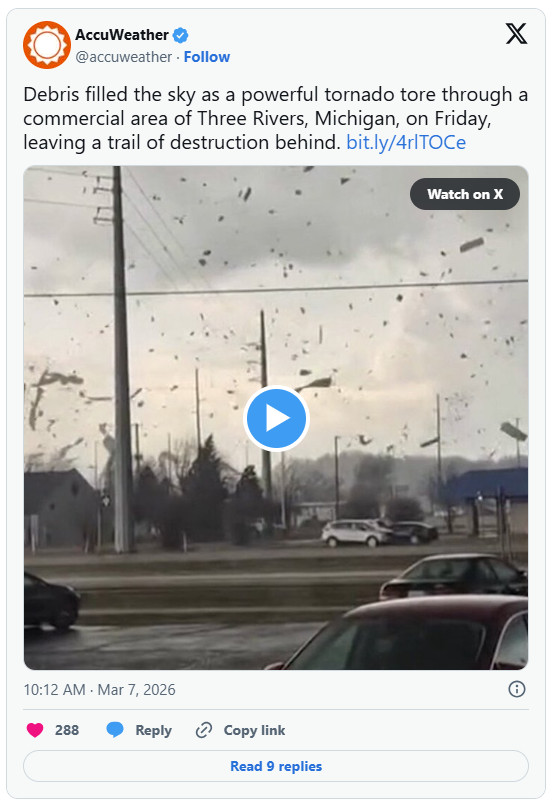This screenshot has width=554, height=805.
Task: Click the tweet text about Three Rivers tornado
Action: [276, 118]
